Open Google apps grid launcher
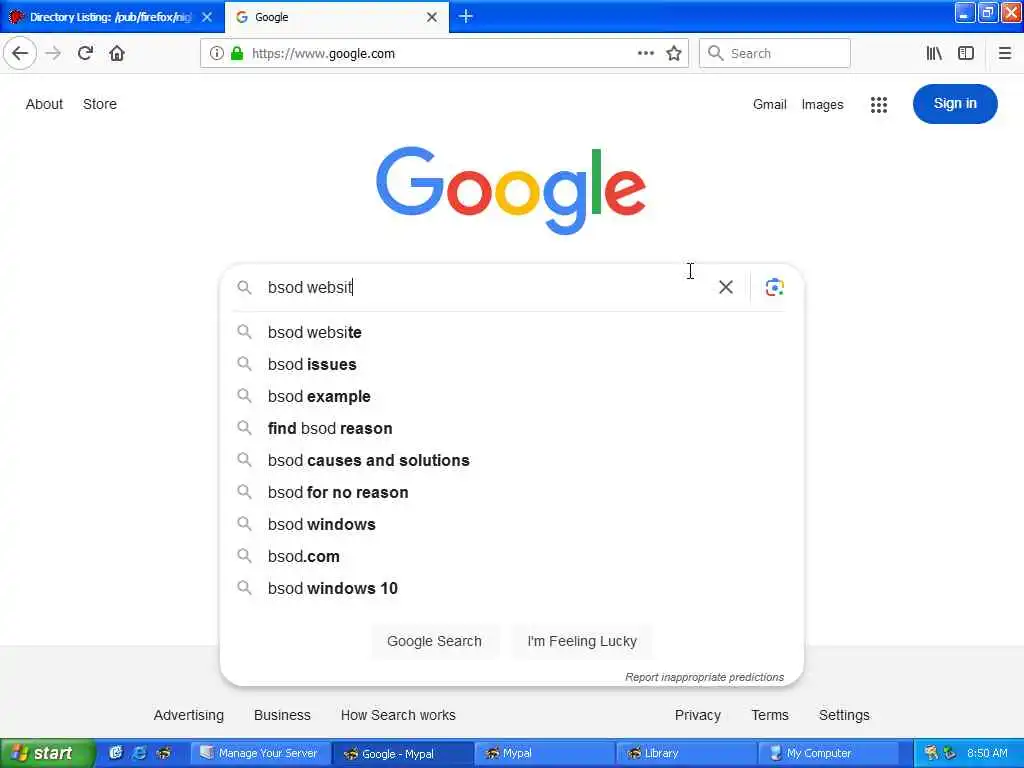 pos(879,105)
